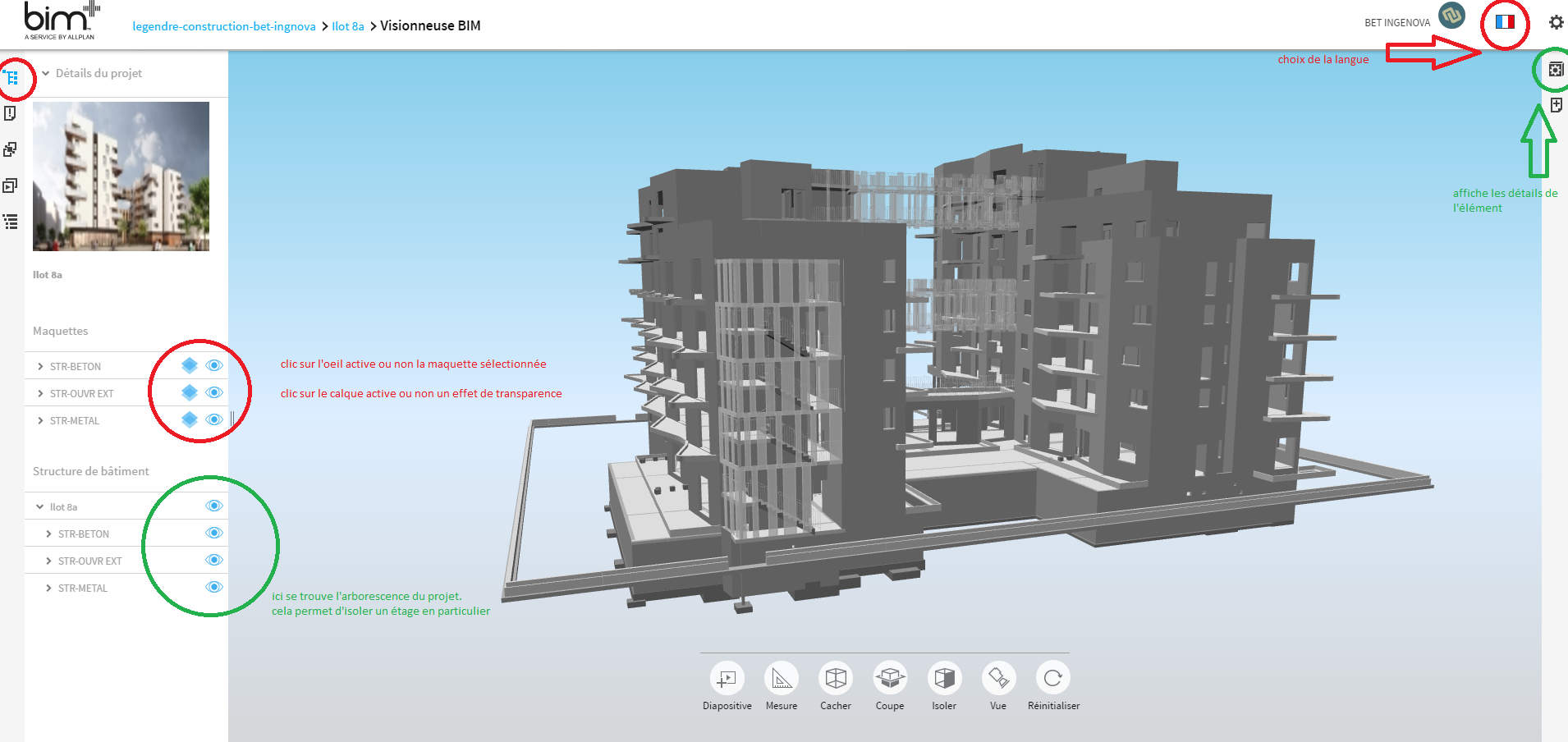Open the French flag language selector

click(x=1504, y=22)
